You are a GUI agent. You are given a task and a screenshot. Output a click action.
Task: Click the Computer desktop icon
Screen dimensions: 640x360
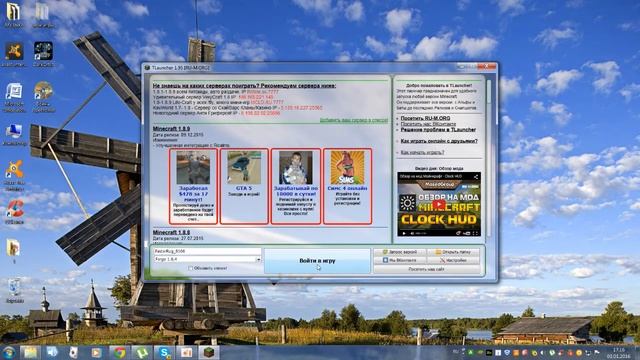[15, 135]
